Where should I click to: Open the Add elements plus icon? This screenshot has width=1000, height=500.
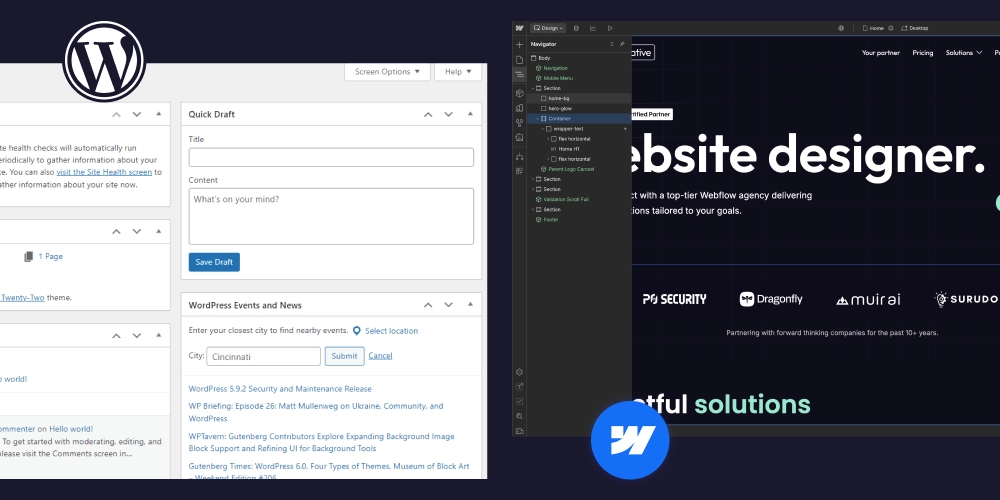519,45
